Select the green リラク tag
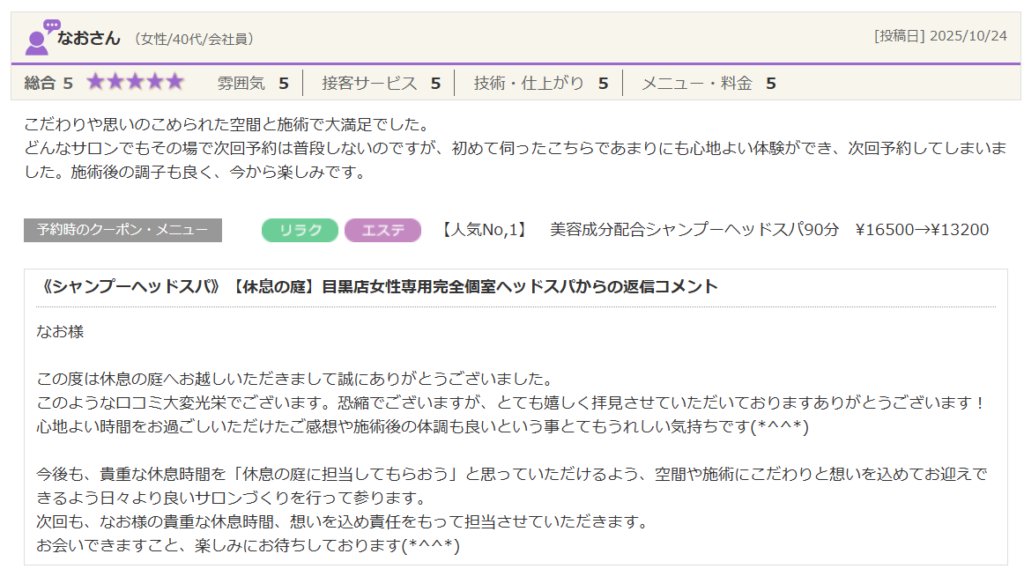Viewport: 1024px width, 576px height. pyautogui.click(x=300, y=230)
